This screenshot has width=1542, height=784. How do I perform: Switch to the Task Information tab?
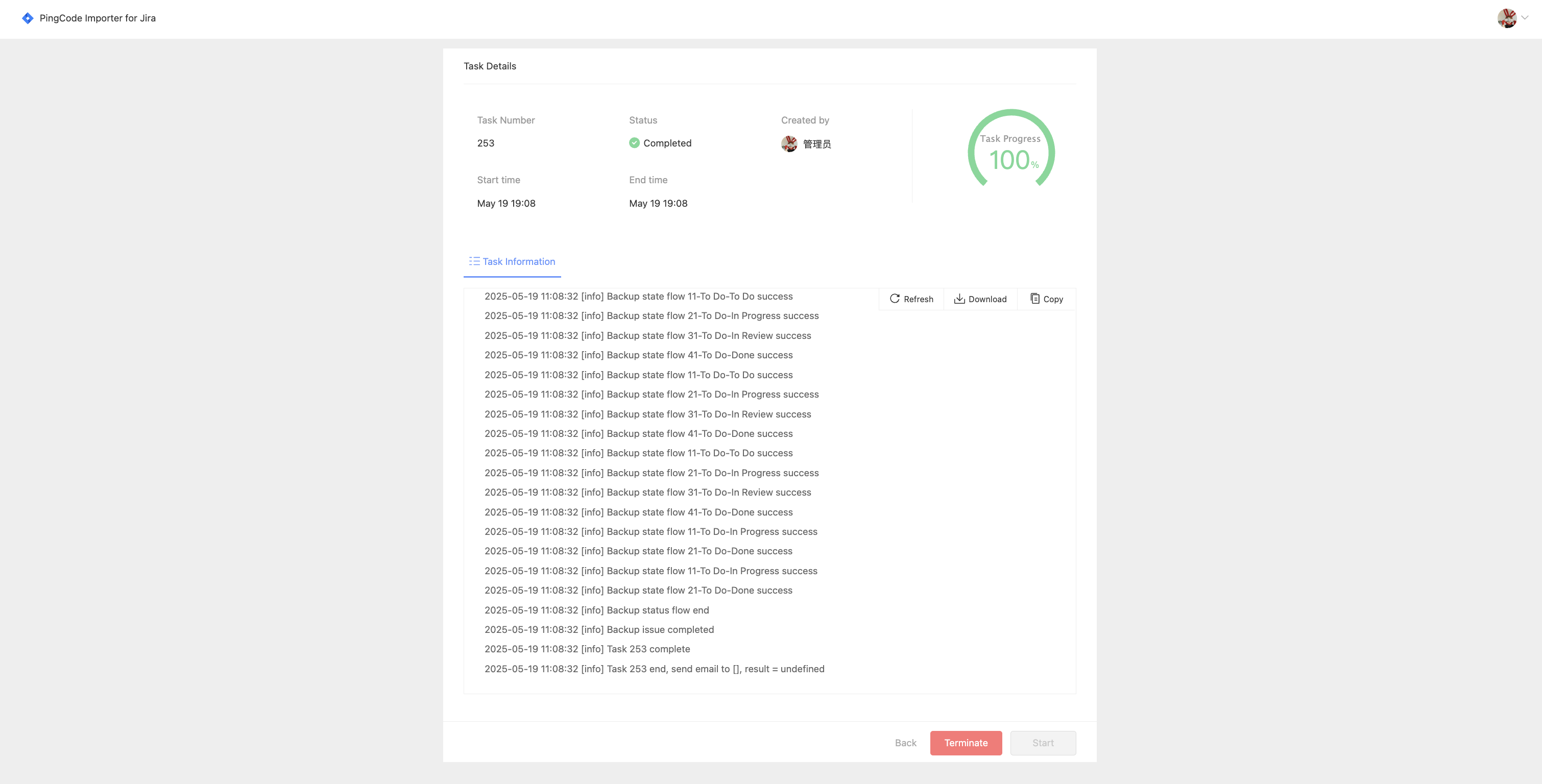point(518,261)
